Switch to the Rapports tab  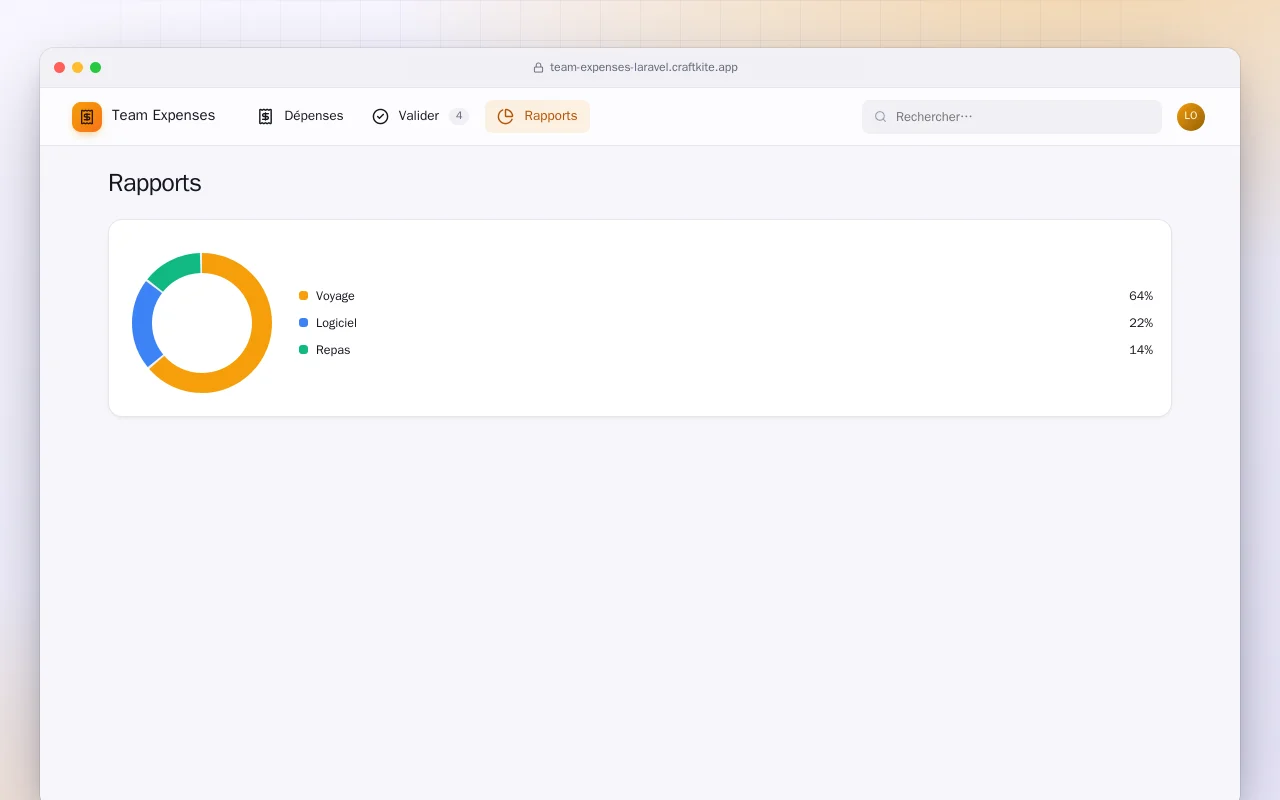(537, 116)
